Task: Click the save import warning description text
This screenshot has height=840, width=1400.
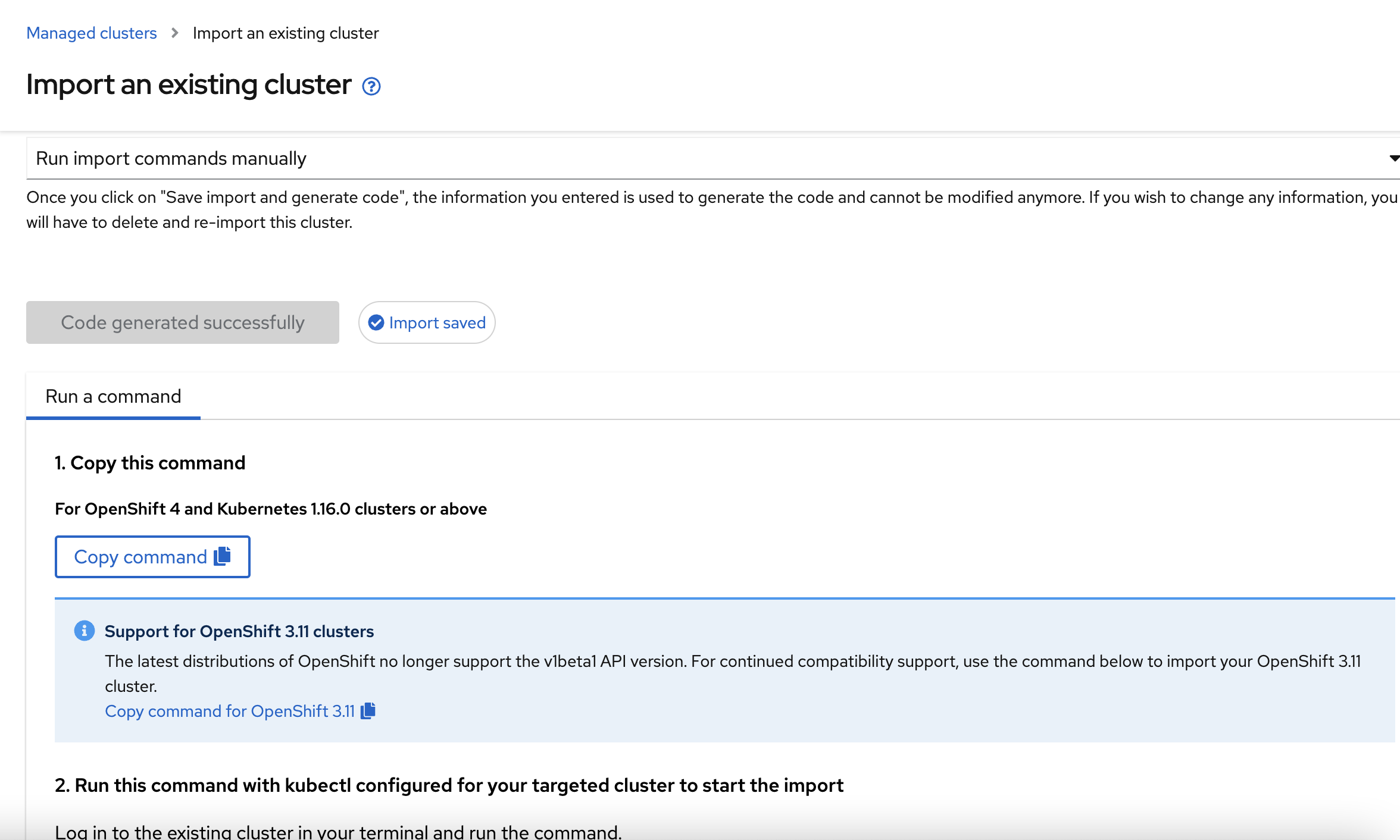Action: 712,209
